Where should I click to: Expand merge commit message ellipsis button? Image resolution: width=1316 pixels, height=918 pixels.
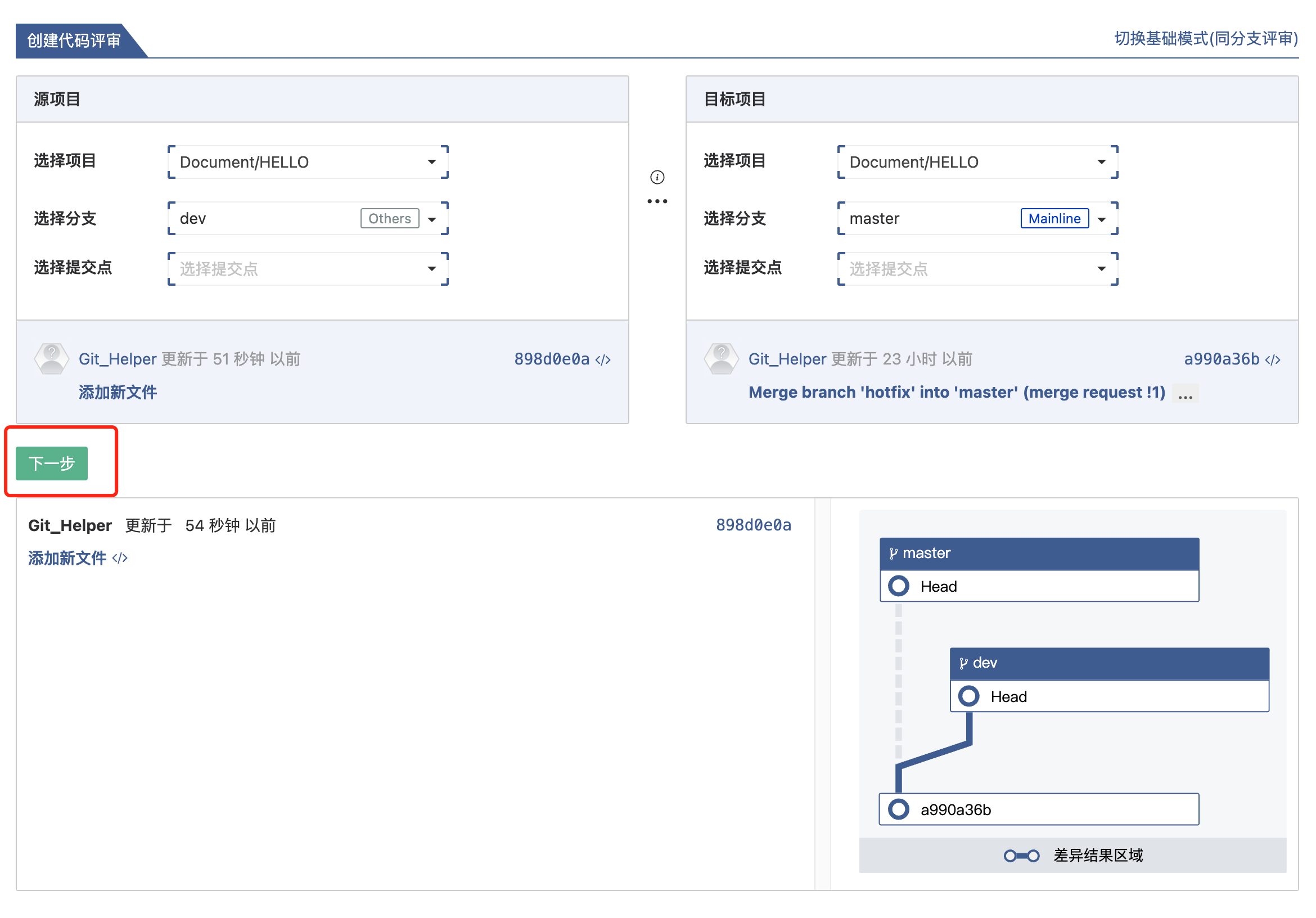pyautogui.click(x=1185, y=394)
